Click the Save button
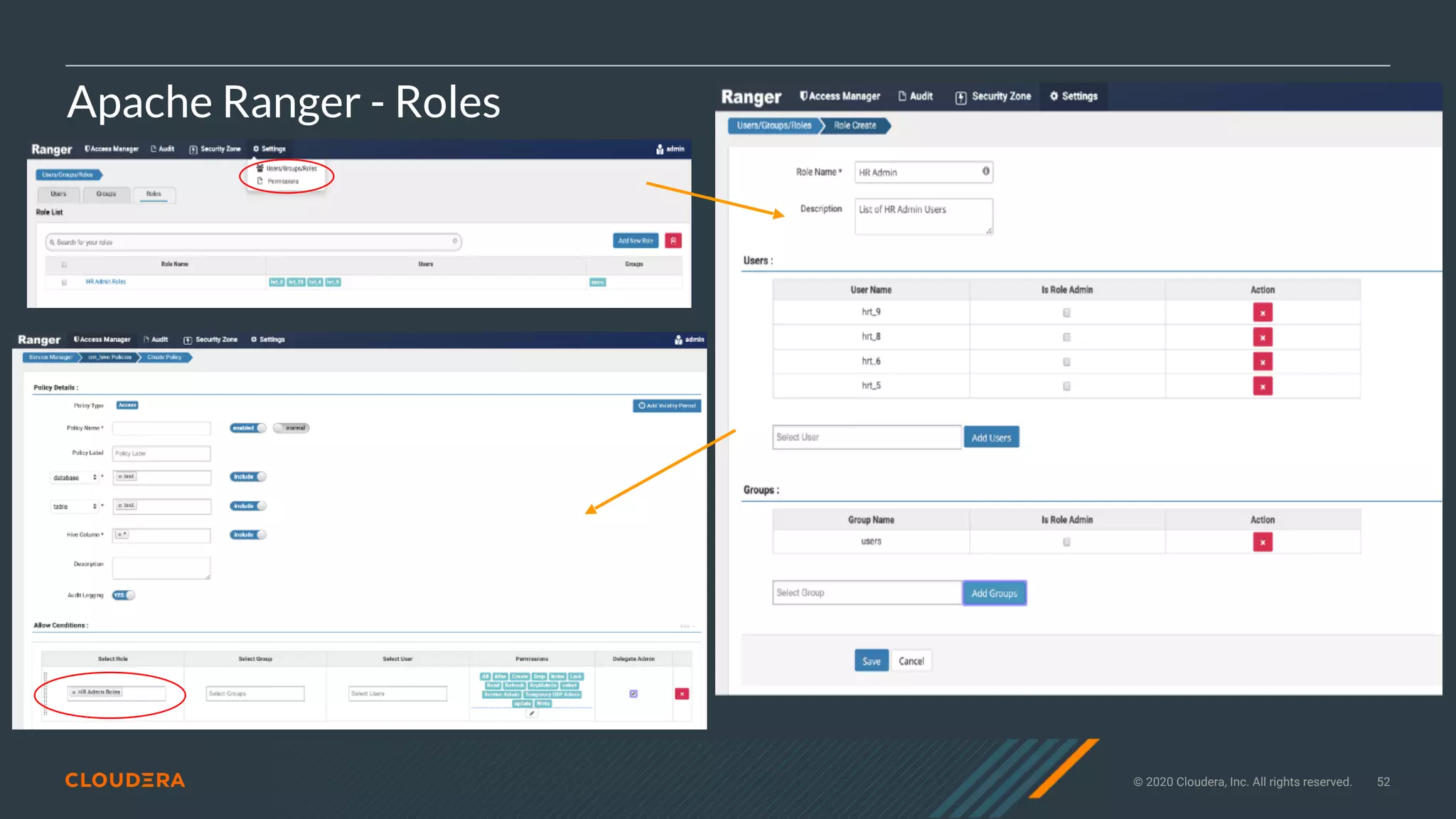 (x=871, y=661)
